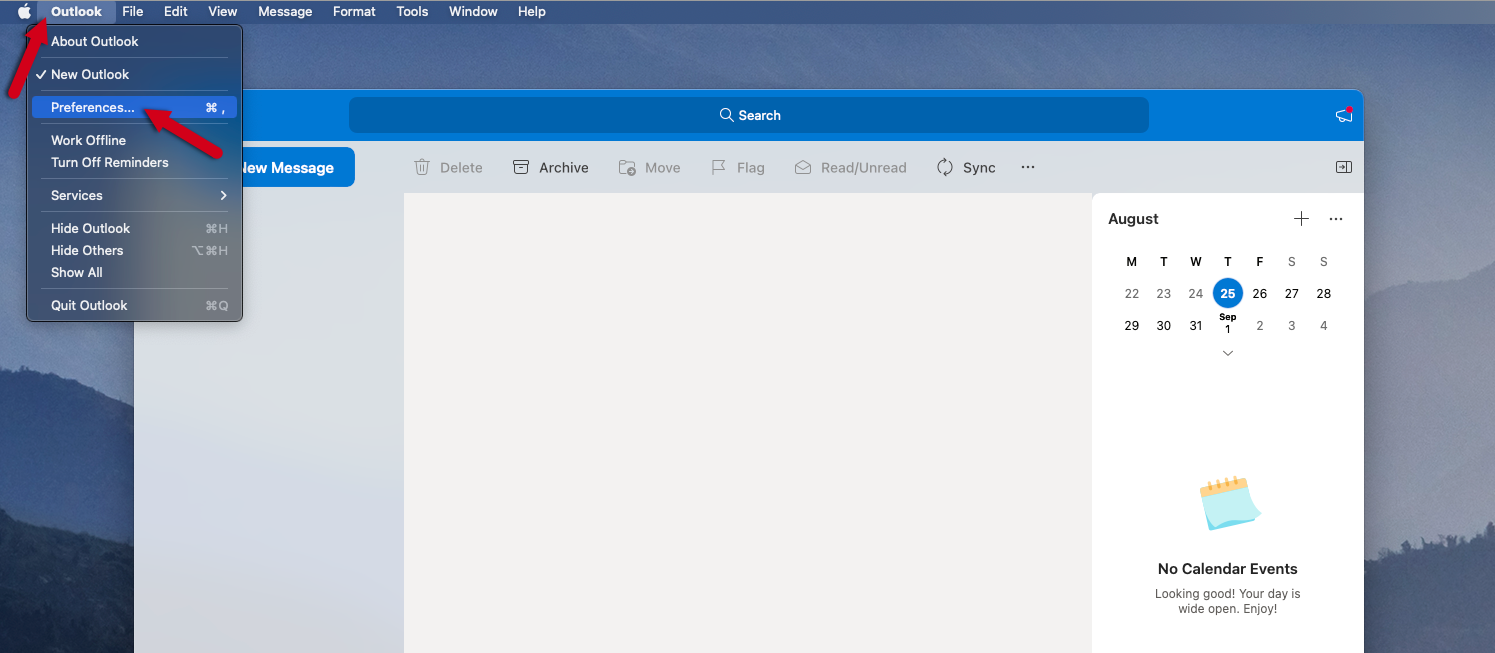Click inside the Search field

749,115
